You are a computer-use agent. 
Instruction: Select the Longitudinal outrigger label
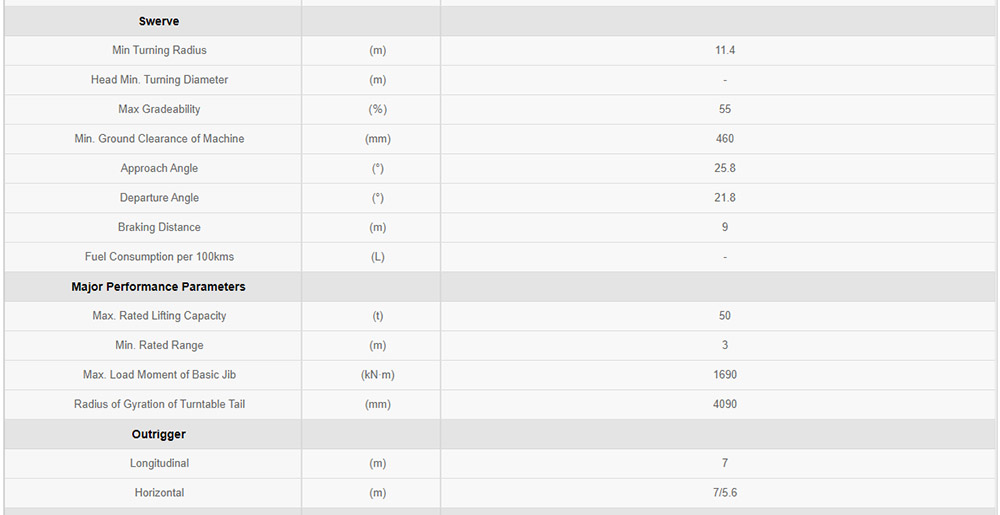coord(159,463)
